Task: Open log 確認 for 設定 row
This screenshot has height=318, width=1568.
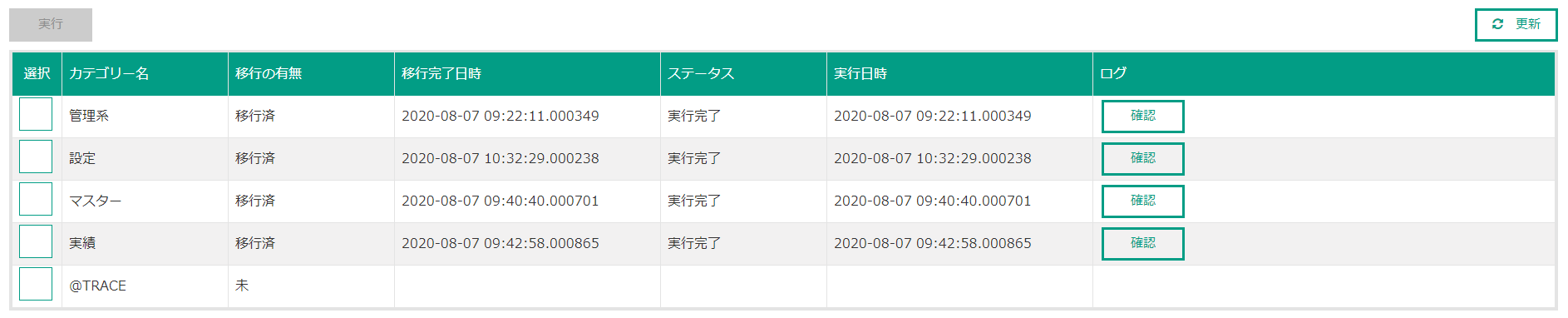Action: (1142, 158)
